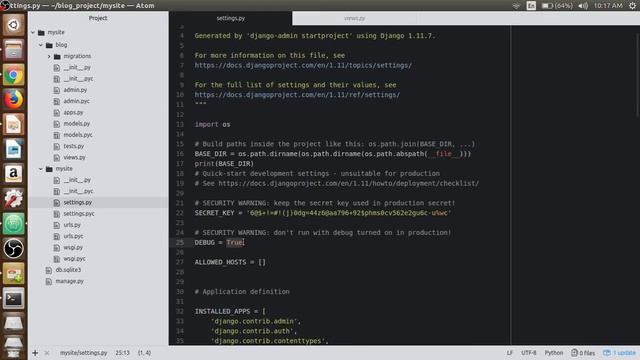Select the settings.py editor tab
Screen dimensions: 640x360
231,18
